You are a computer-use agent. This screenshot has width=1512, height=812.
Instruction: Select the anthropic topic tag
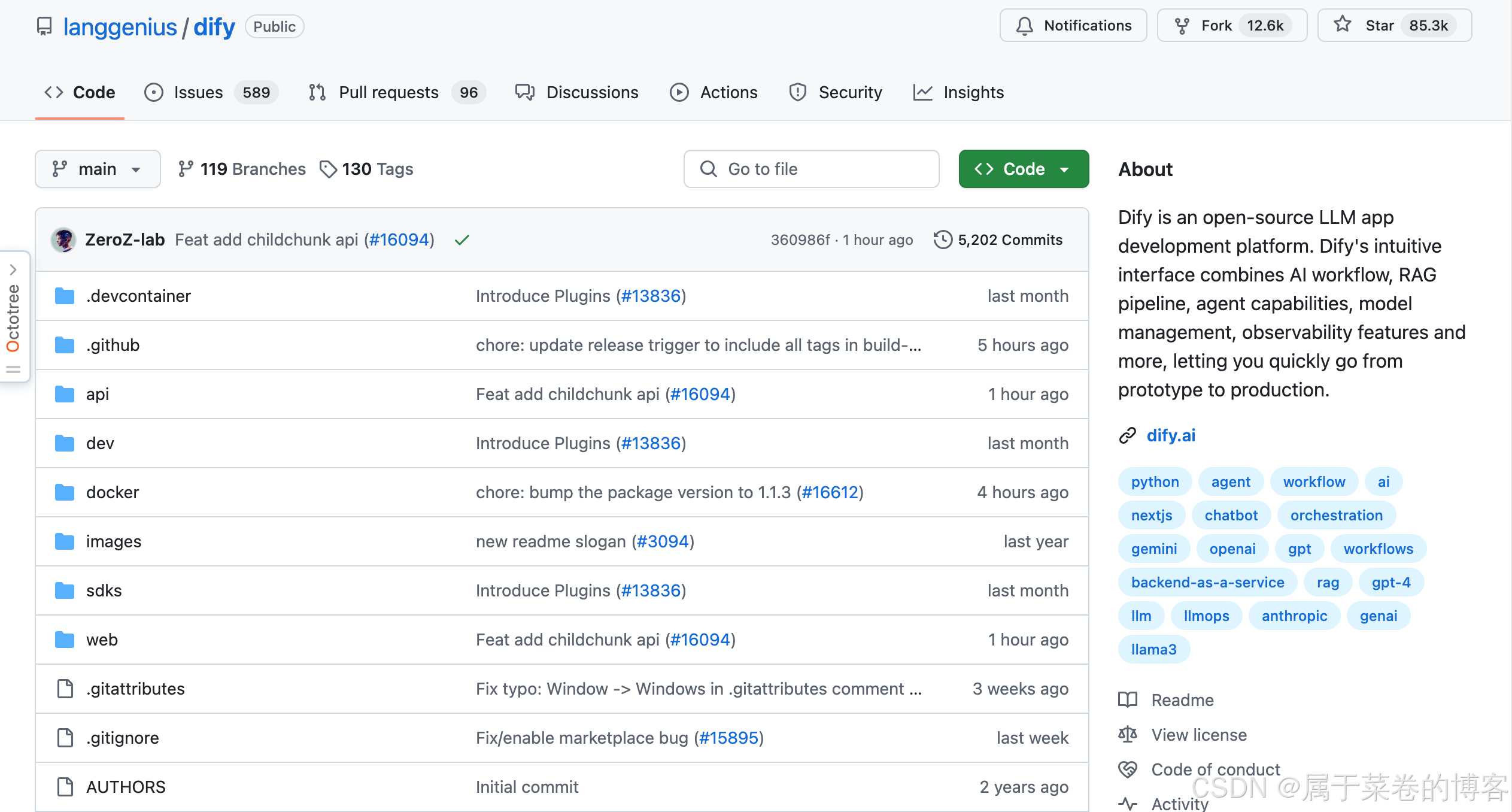point(1294,616)
